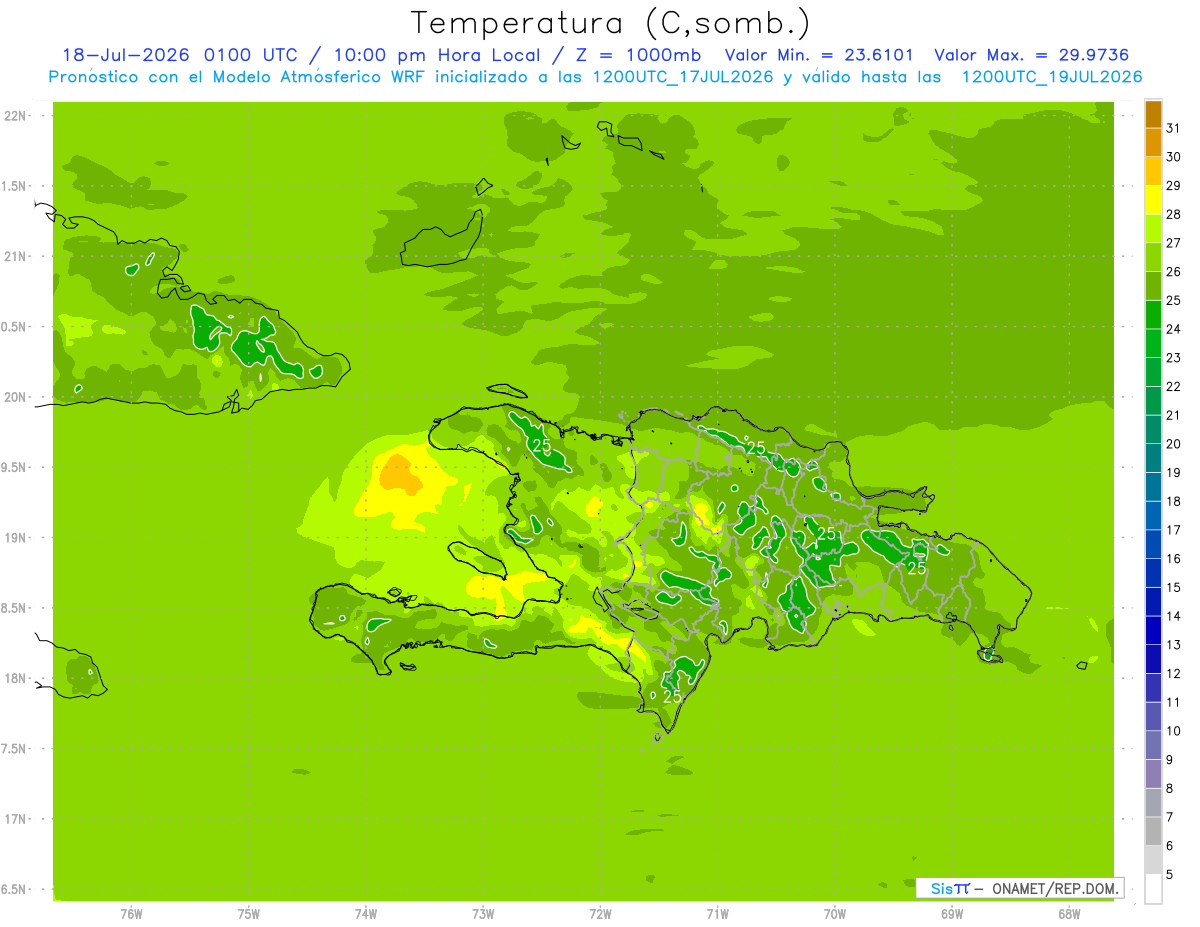Click the legend value "29"
The height and width of the screenshot is (927, 1200).
(x=1173, y=186)
